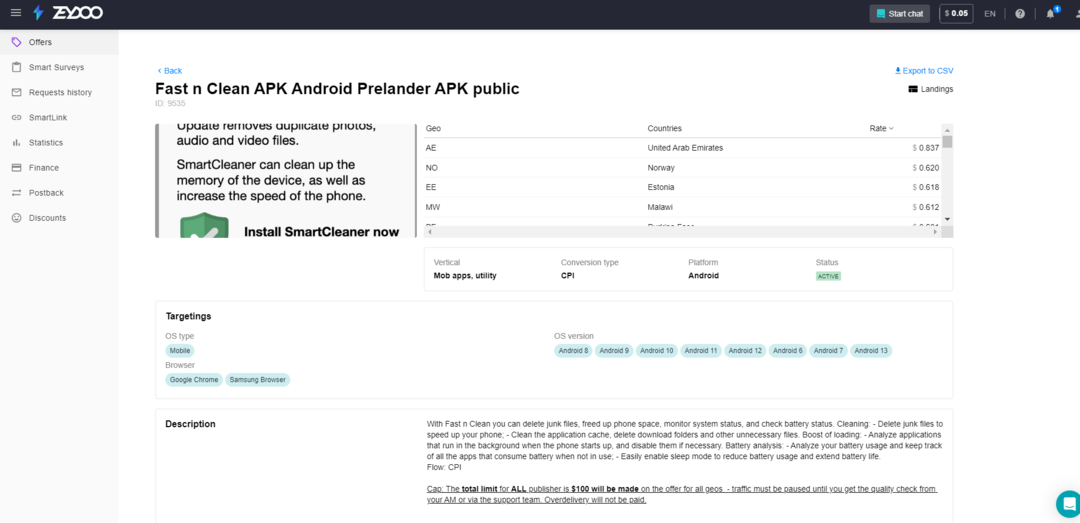The height and width of the screenshot is (523, 1080).
Task: Open the Statistics sidebar item
Action: (46, 143)
